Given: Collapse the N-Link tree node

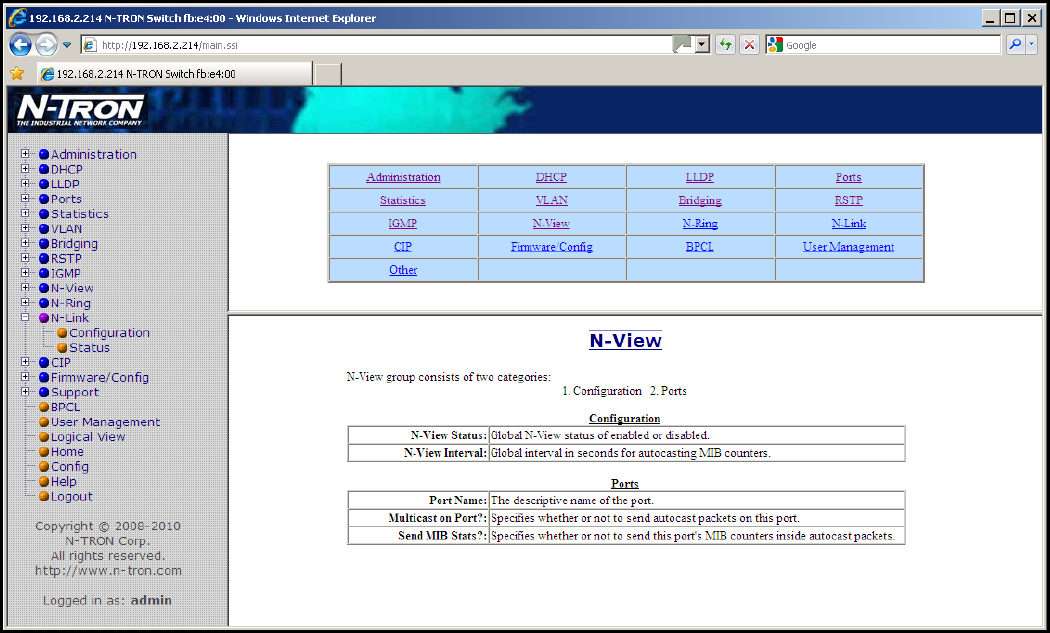Looking at the screenshot, I should click(25, 318).
